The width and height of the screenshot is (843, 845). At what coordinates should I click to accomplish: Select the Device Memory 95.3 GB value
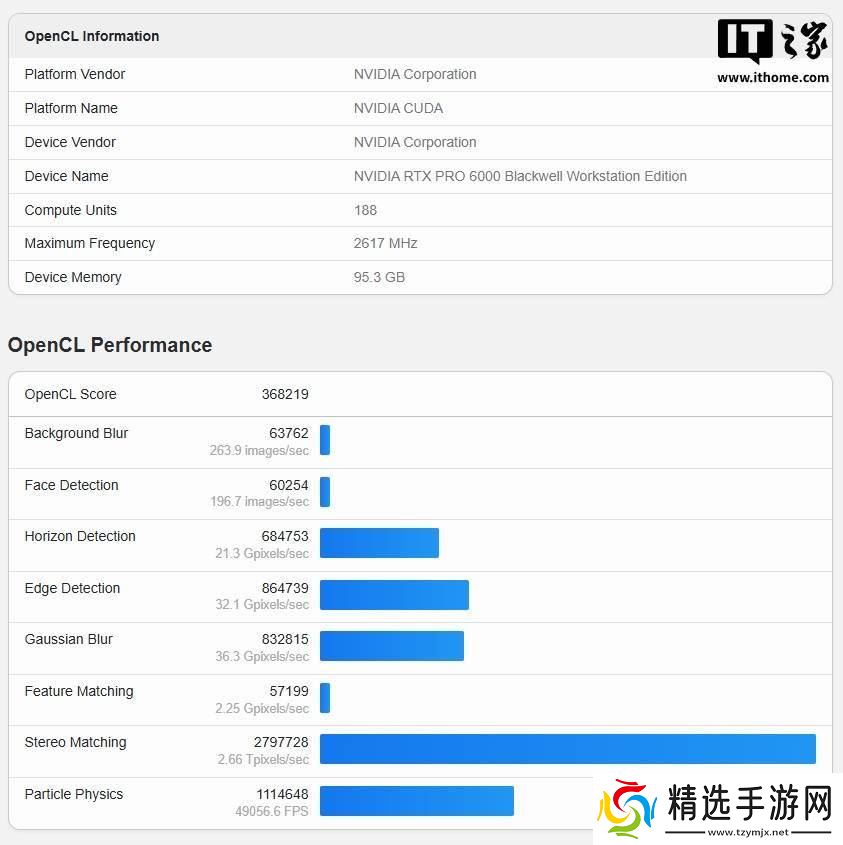point(379,277)
